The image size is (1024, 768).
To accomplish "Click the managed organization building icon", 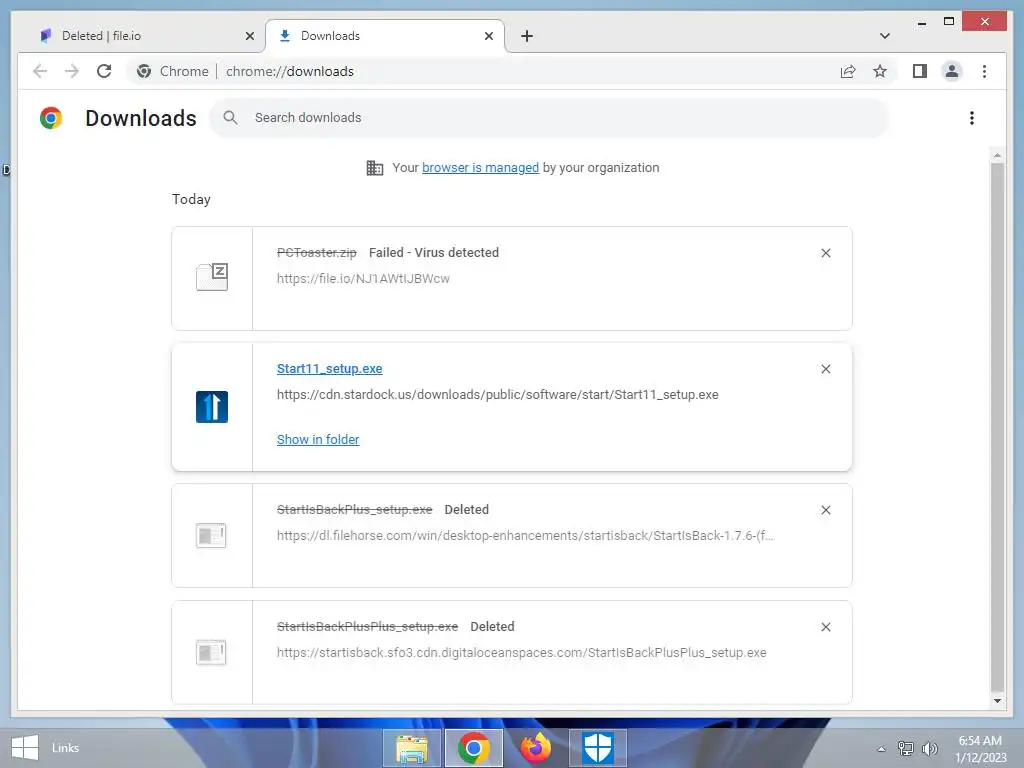I will [375, 168].
